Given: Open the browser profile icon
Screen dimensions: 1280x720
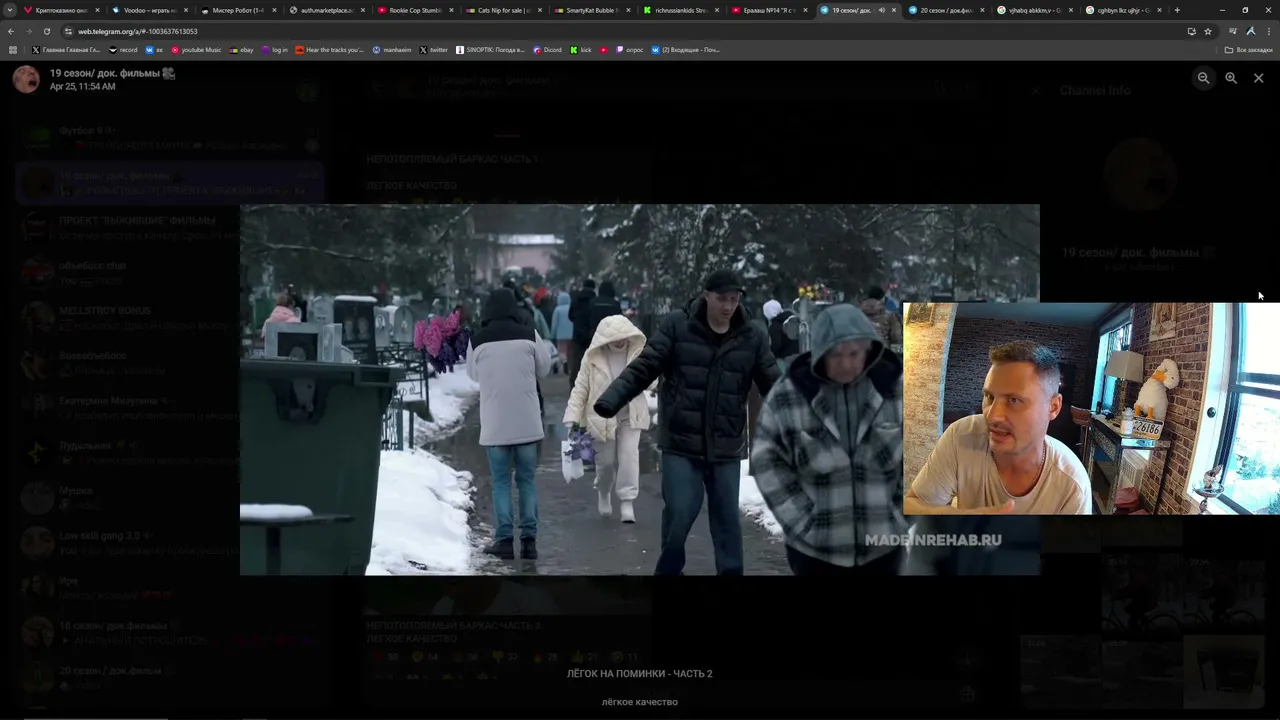Looking at the screenshot, I should 1250,31.
